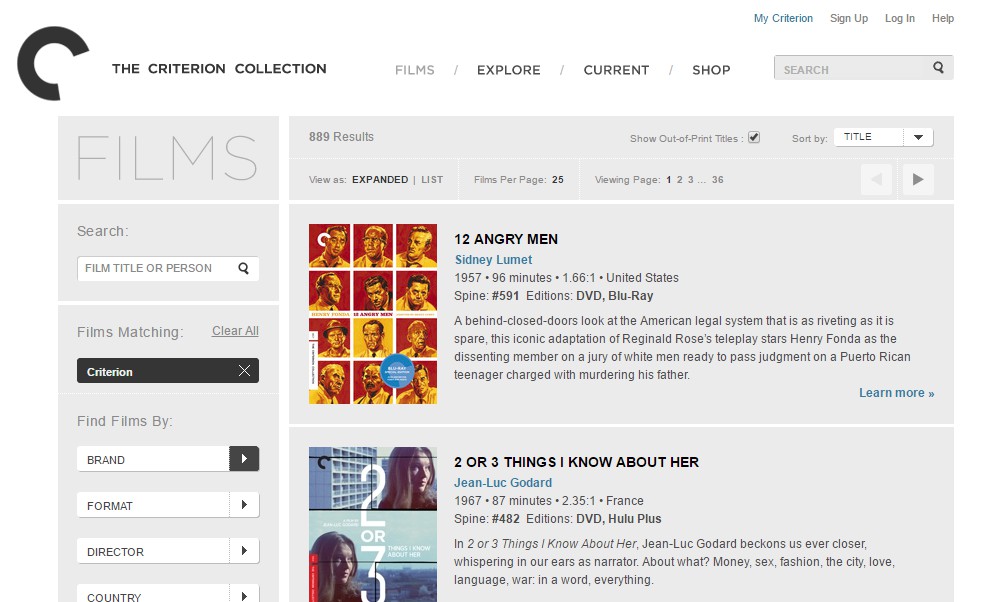Click the Criterion C logo
The image size is (981, 602).
54,63
